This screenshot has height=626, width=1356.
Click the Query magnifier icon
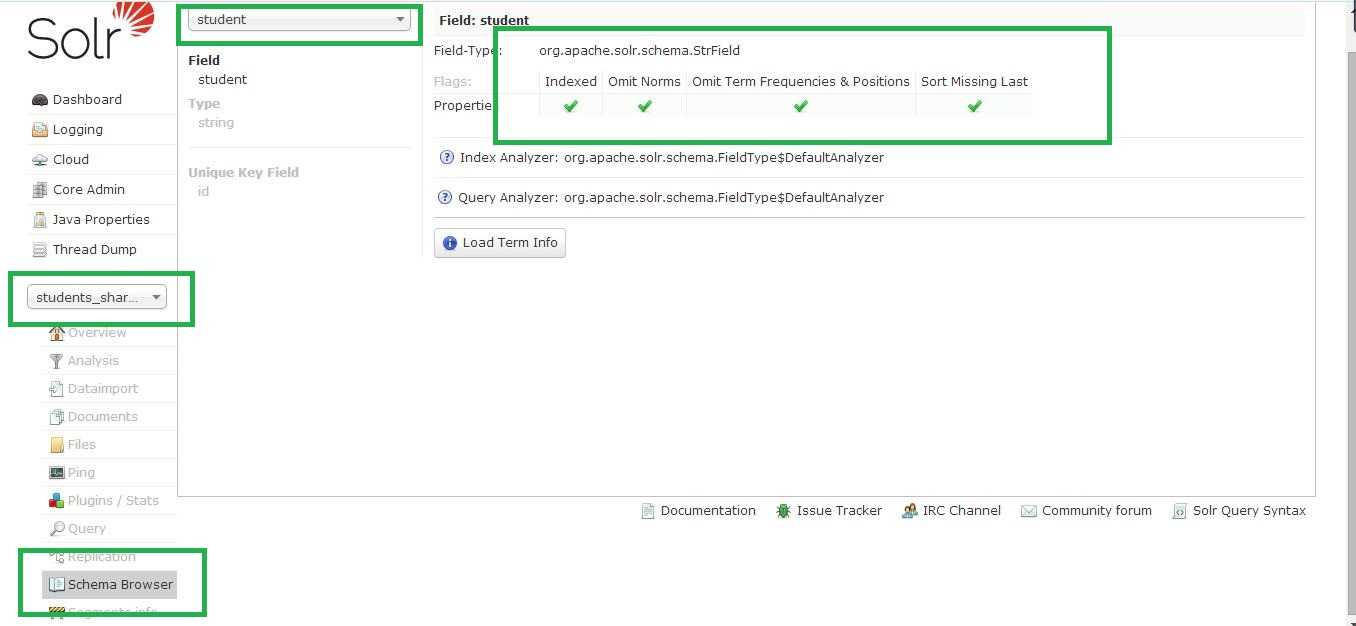[57, 529]
